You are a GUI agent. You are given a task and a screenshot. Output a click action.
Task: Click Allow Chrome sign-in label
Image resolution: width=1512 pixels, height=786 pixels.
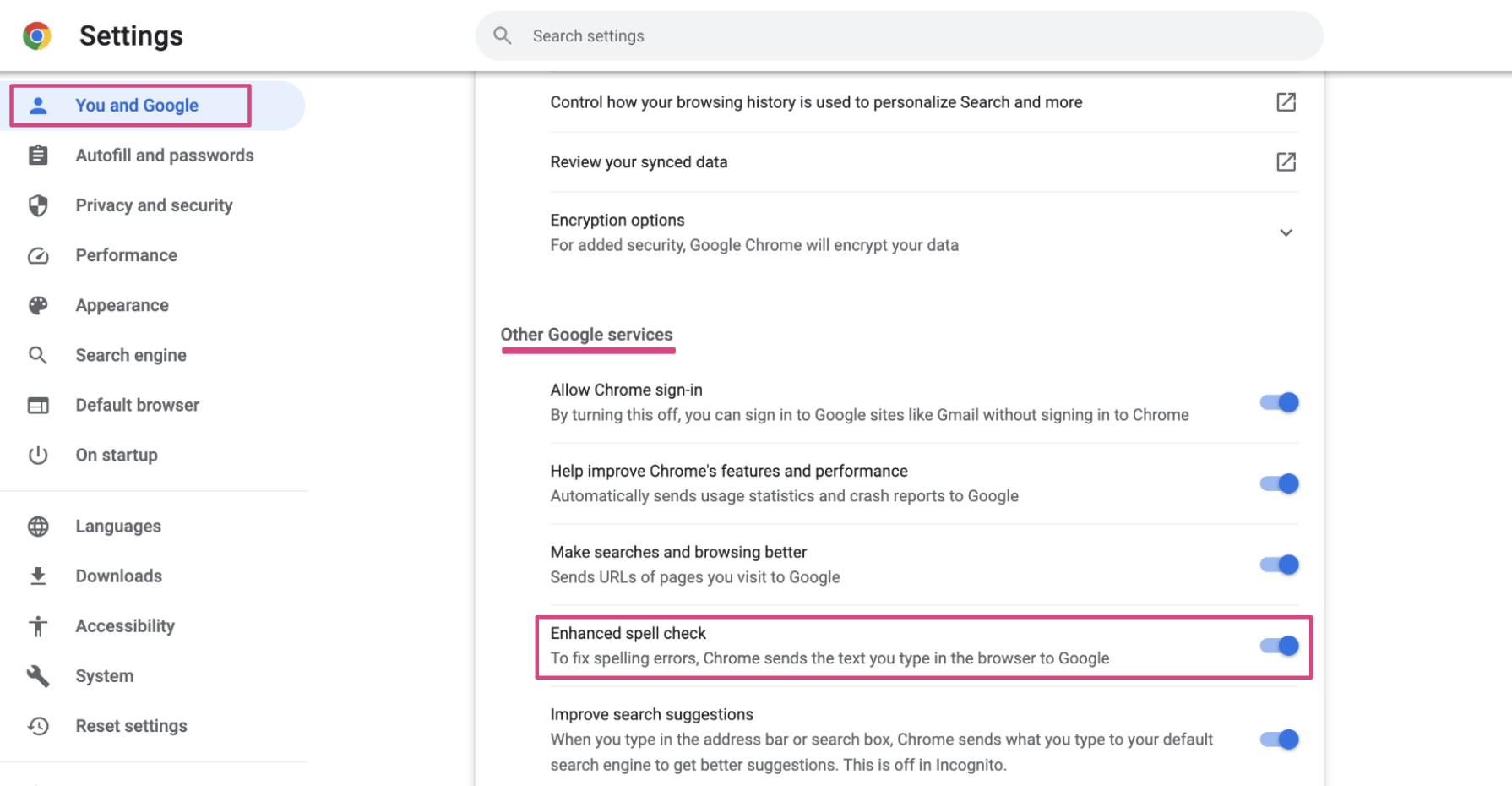(x=626, y=390)
